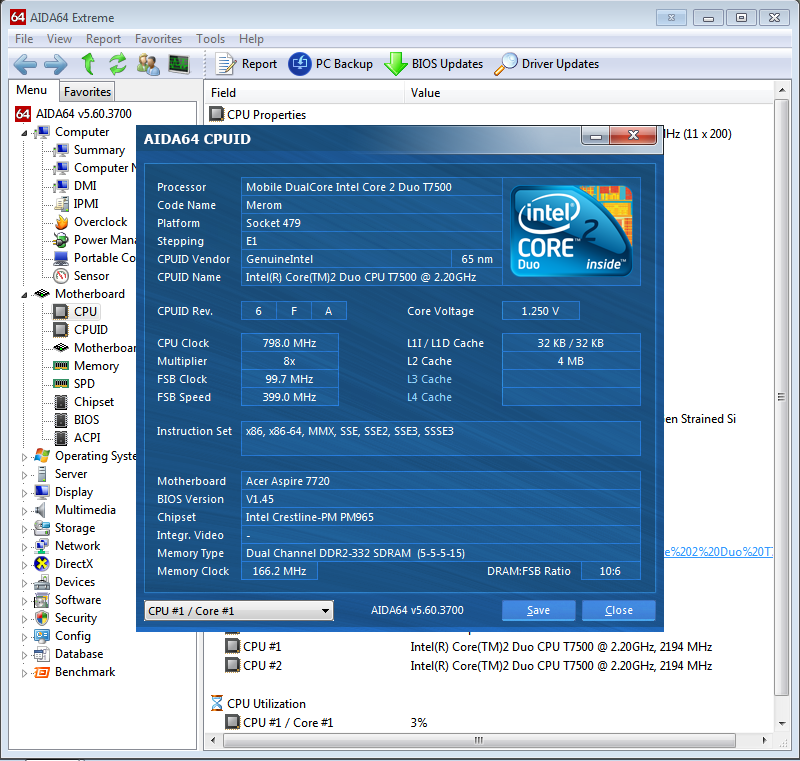Click the horizontal scrollbar thumb at bottom
The width and height of the screenshot is (800, 761).
(479, 740)
